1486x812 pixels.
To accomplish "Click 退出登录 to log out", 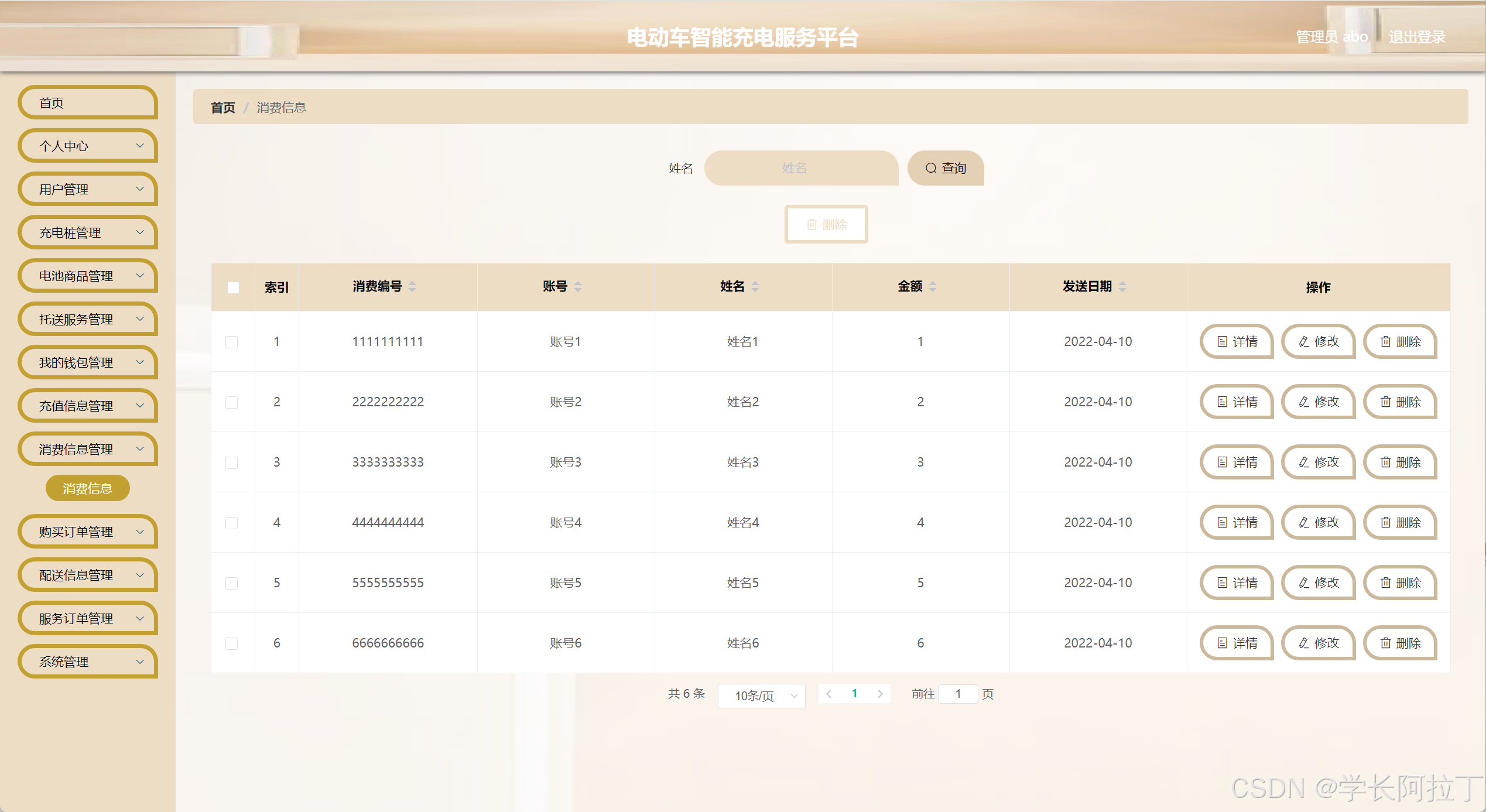I will point(1417,36).
